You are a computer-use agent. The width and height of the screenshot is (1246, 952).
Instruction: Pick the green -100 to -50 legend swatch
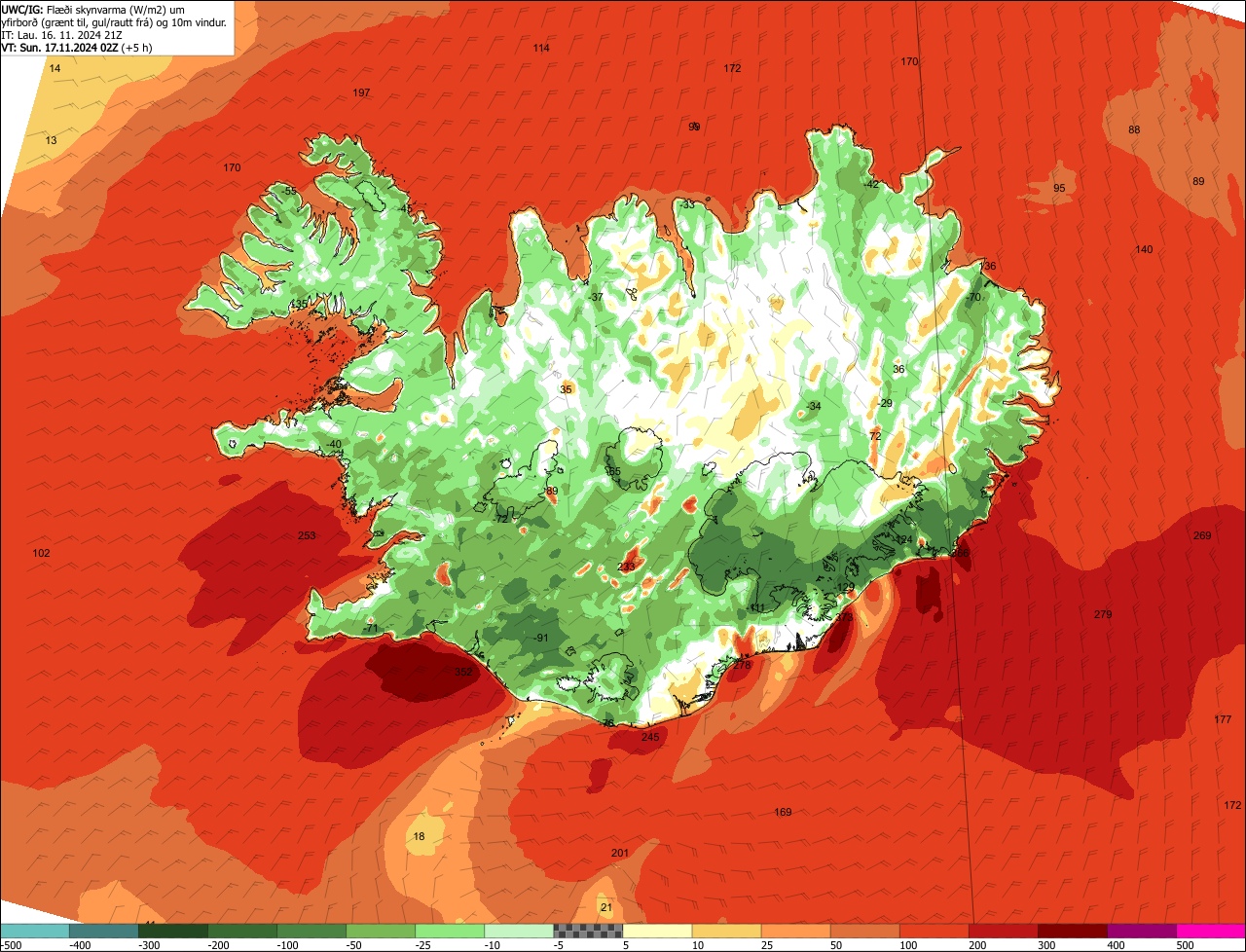click(x=311, y=931)
